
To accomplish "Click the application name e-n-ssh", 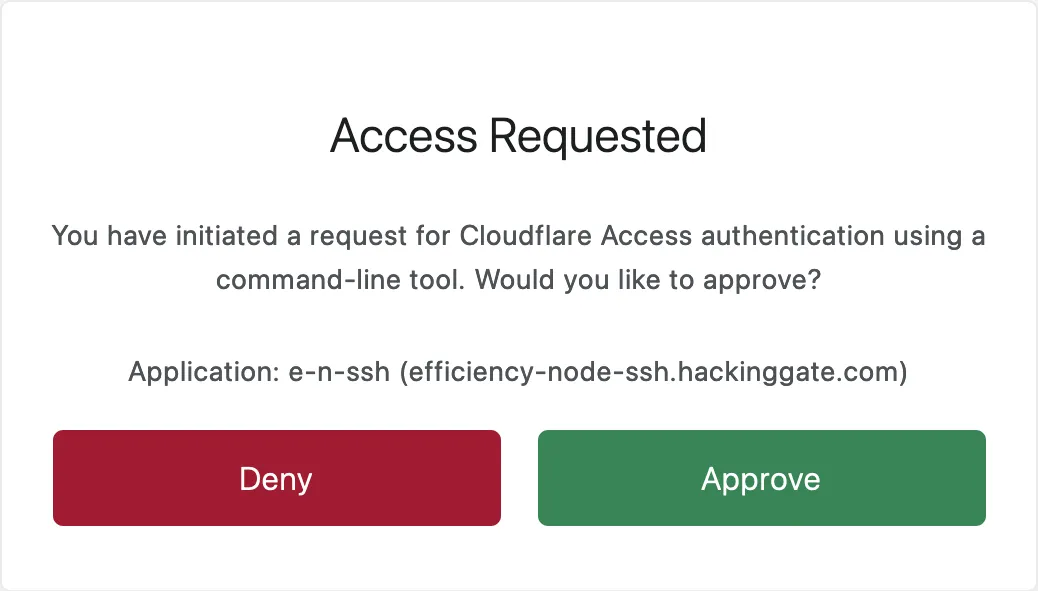I will pos(342,371).
